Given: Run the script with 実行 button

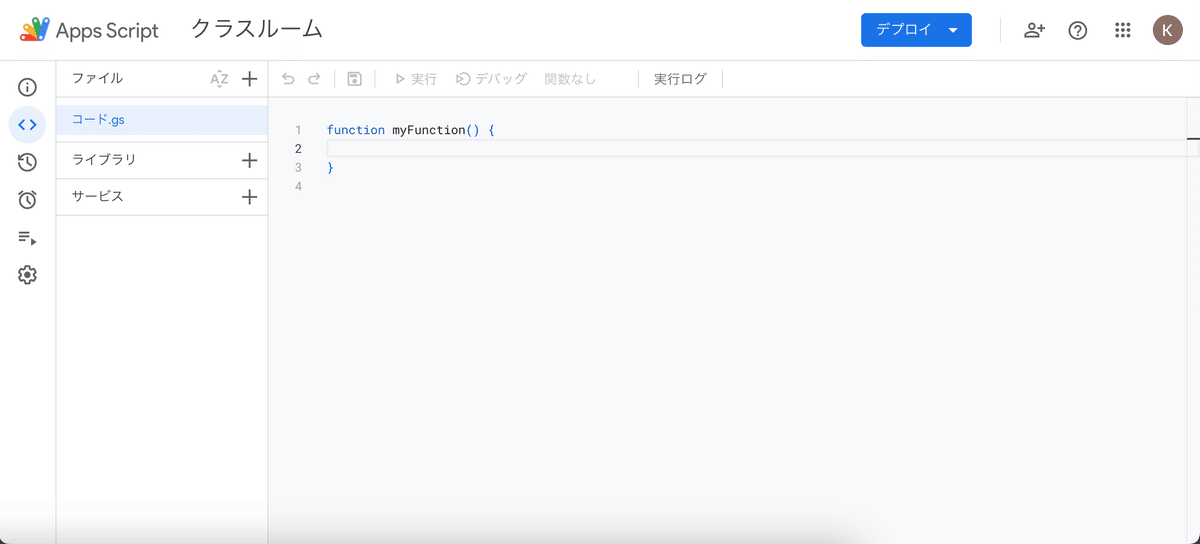Looking at the screenshot, I should click(416, 79).
